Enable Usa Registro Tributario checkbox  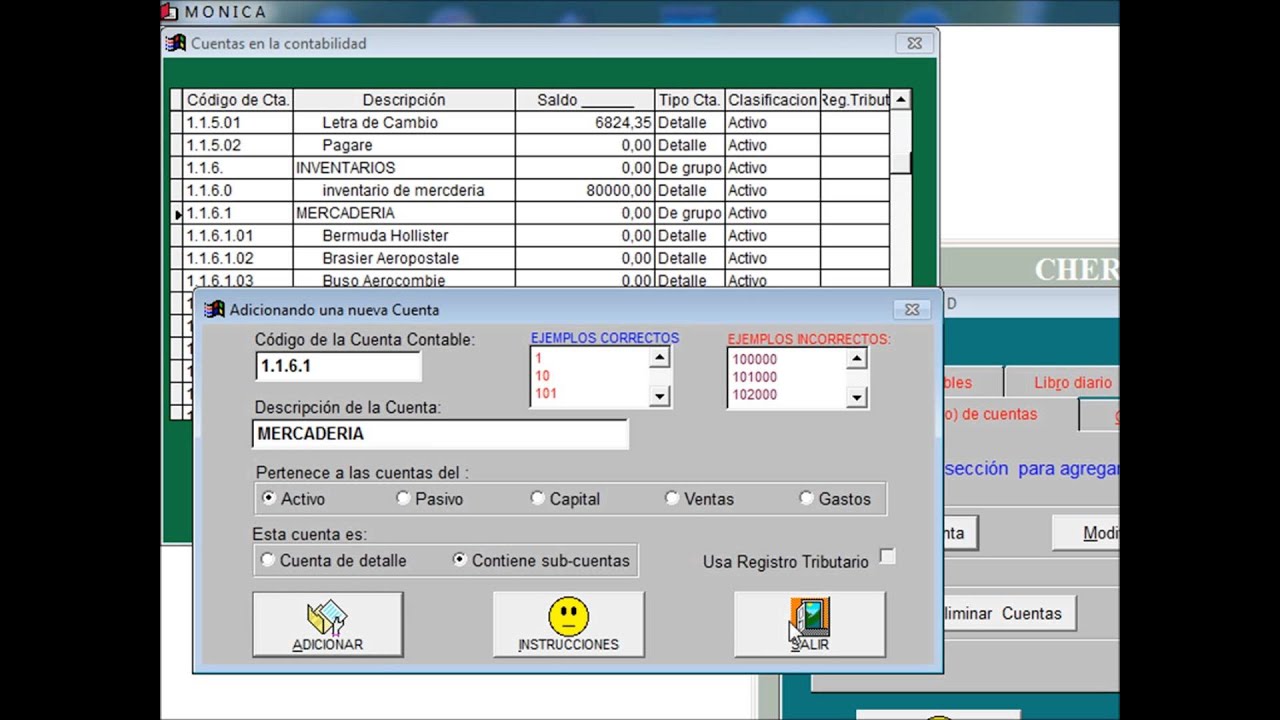tap(887, 557)
